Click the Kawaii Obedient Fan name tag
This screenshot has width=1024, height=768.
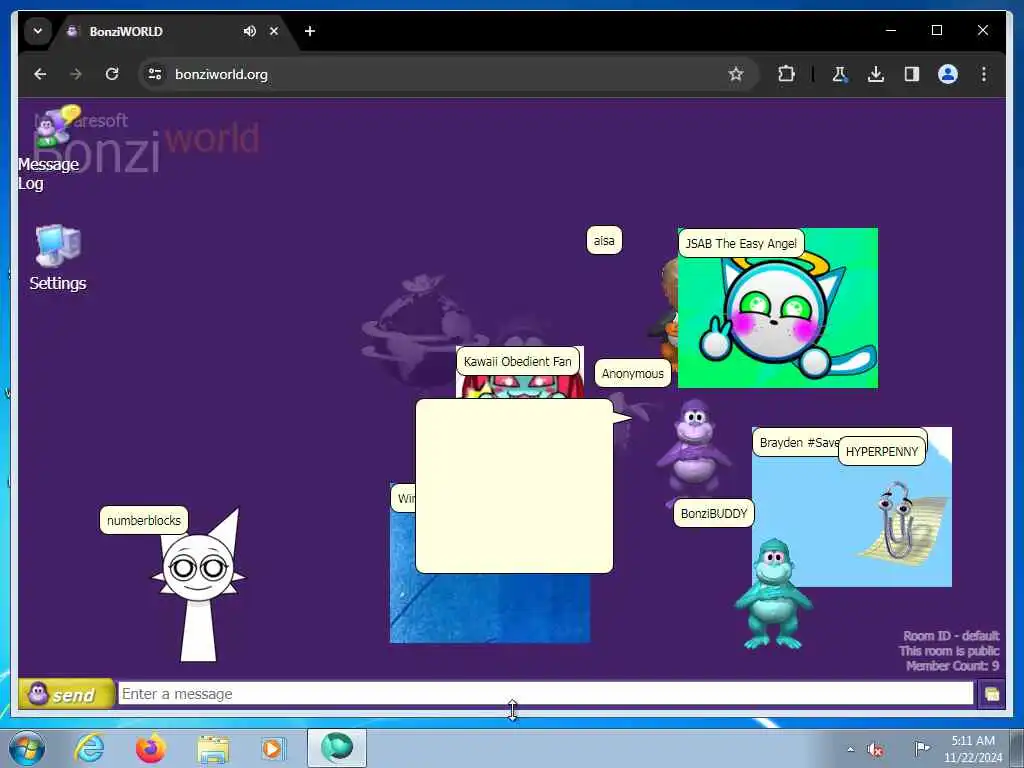pos(517,361)
